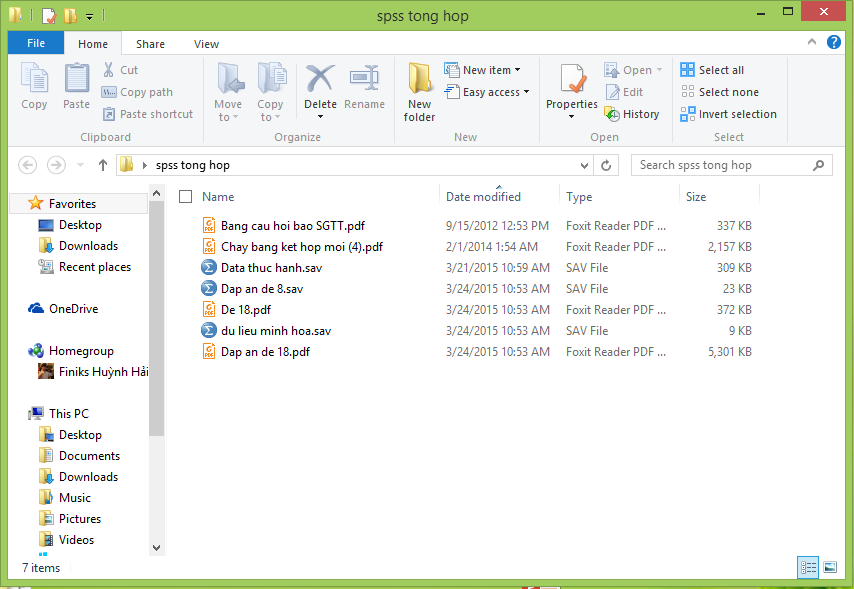Click the Edit button in Open group
The image size is (854, 589).
click(x=624, y=92)
